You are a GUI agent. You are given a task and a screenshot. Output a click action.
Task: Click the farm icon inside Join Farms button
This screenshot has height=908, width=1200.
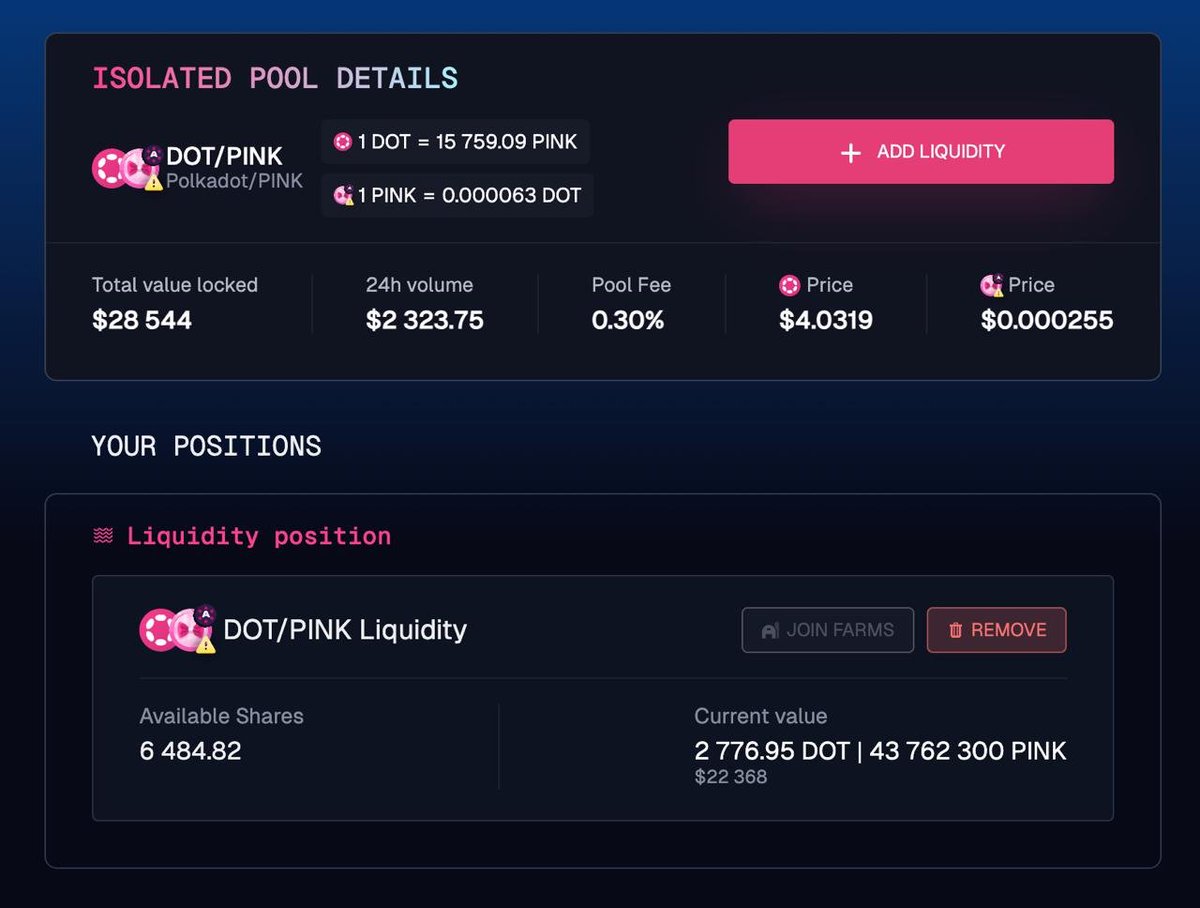(770, 630)
